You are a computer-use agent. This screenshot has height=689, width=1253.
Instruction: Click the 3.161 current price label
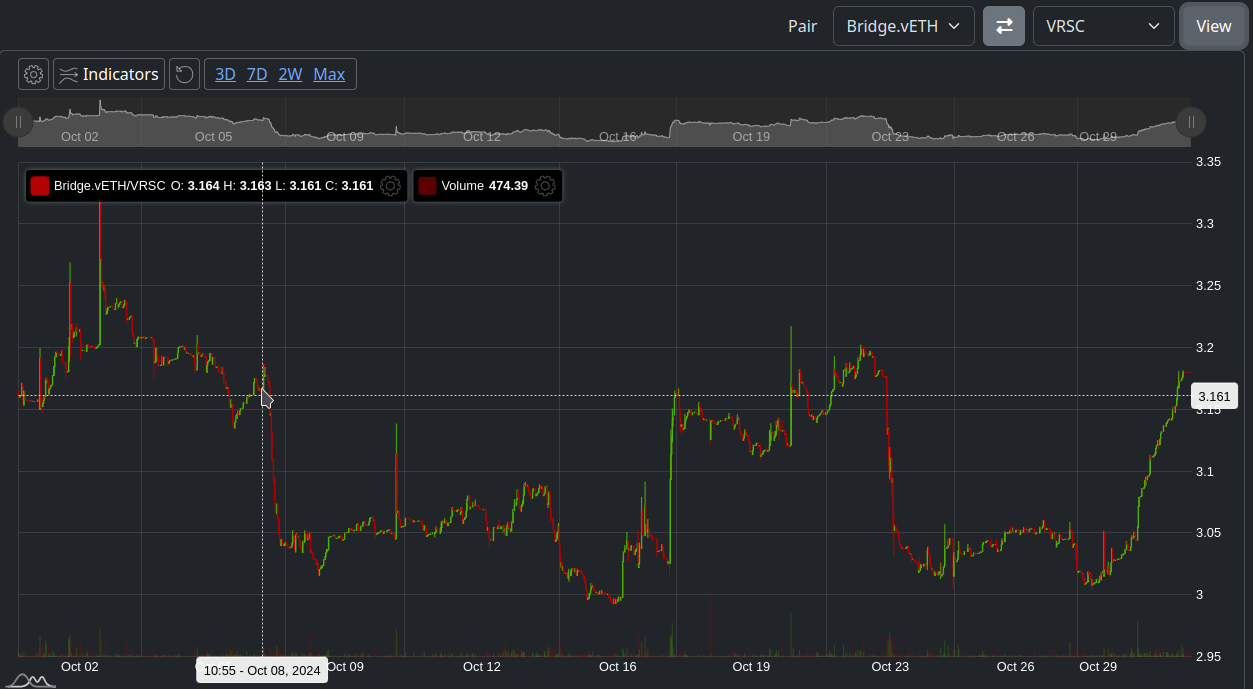1214,397
